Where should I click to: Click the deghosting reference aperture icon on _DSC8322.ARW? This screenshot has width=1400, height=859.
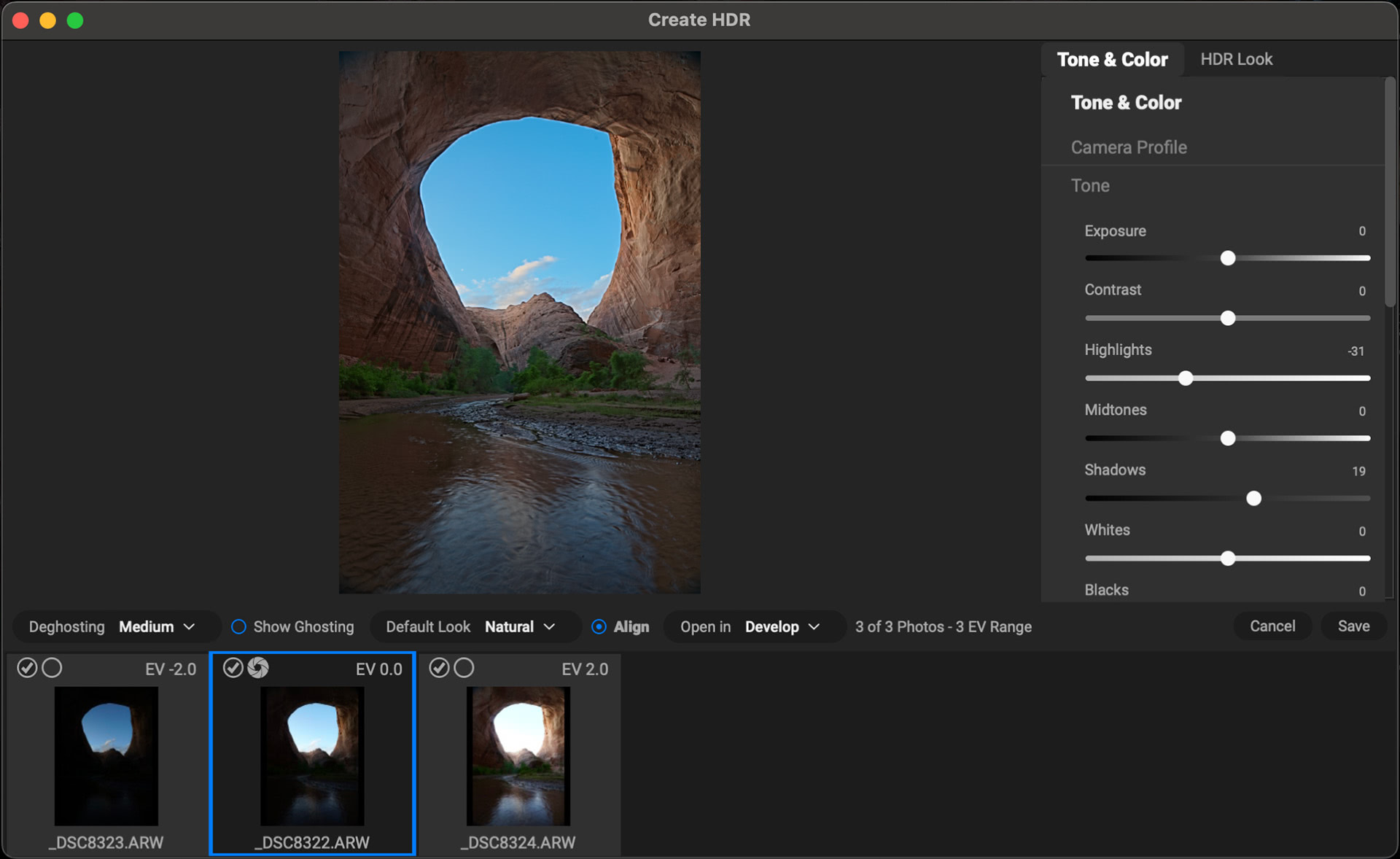point(258,668)
